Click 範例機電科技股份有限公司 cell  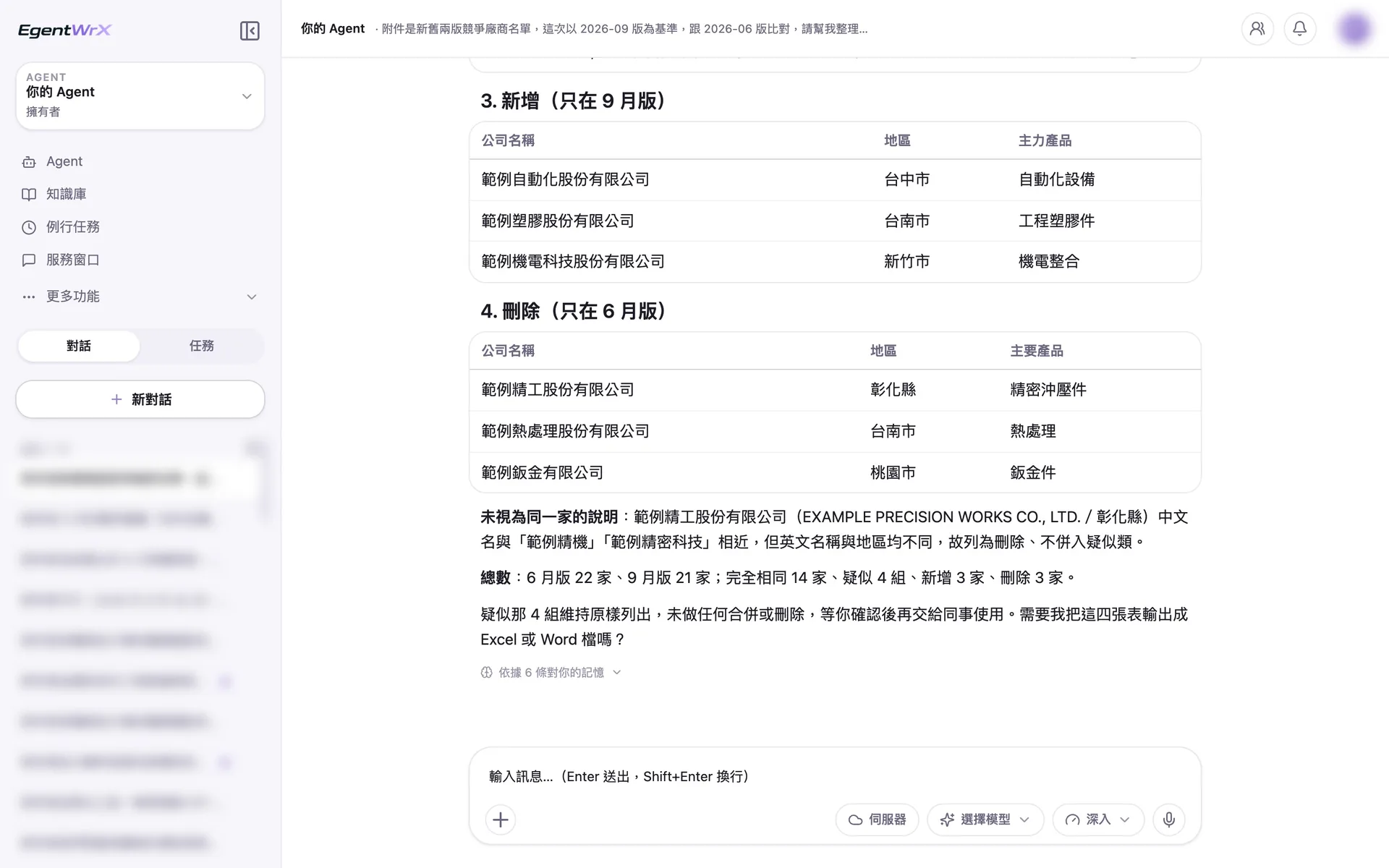coord(572,261)
